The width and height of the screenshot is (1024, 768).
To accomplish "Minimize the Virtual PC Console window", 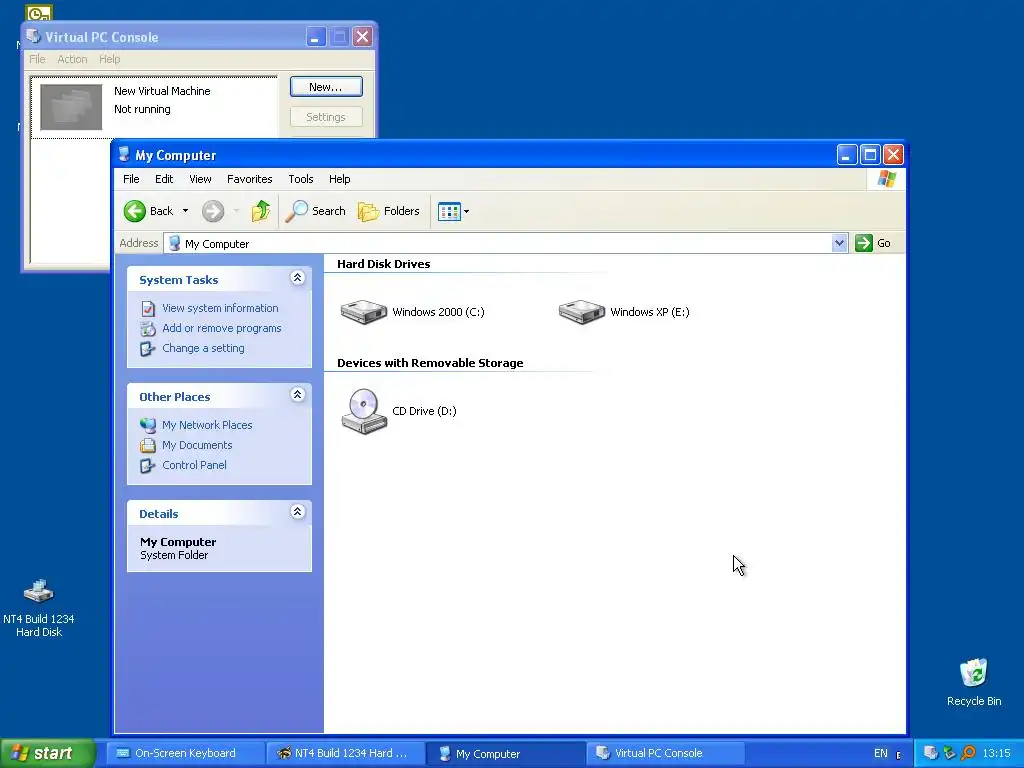I will pos(316,37).
